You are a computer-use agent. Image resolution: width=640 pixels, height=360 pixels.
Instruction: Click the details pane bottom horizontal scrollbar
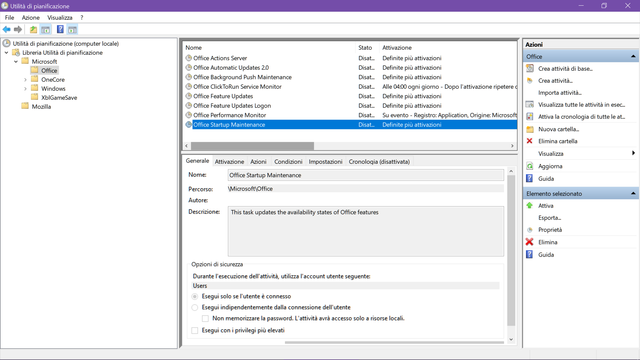394,342
